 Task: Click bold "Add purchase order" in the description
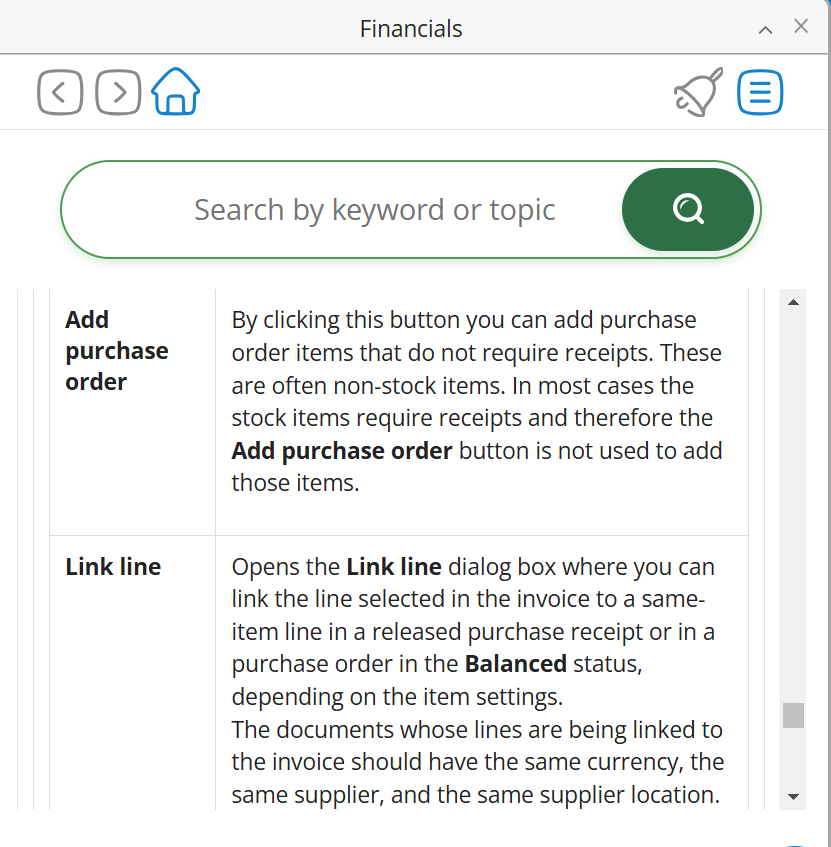(x=341, y=451)
